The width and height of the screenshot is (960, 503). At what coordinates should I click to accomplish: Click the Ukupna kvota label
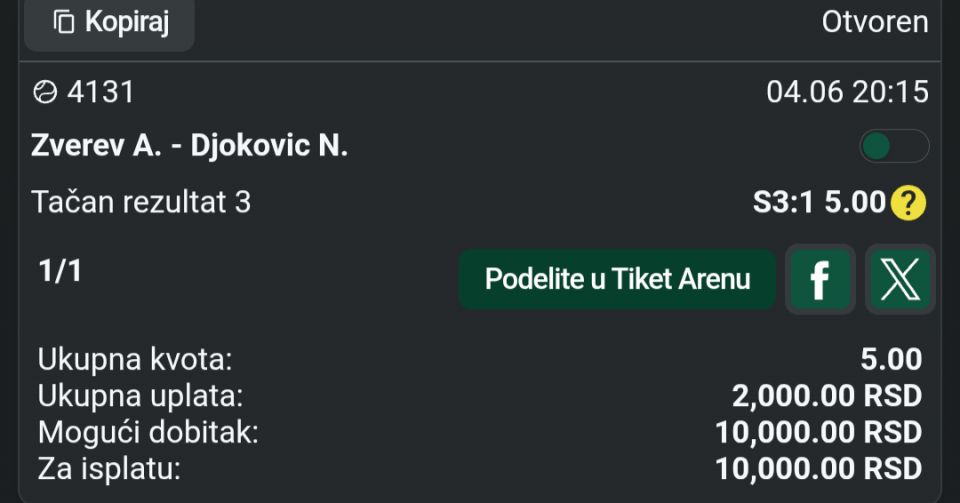(x=135, y=360)
